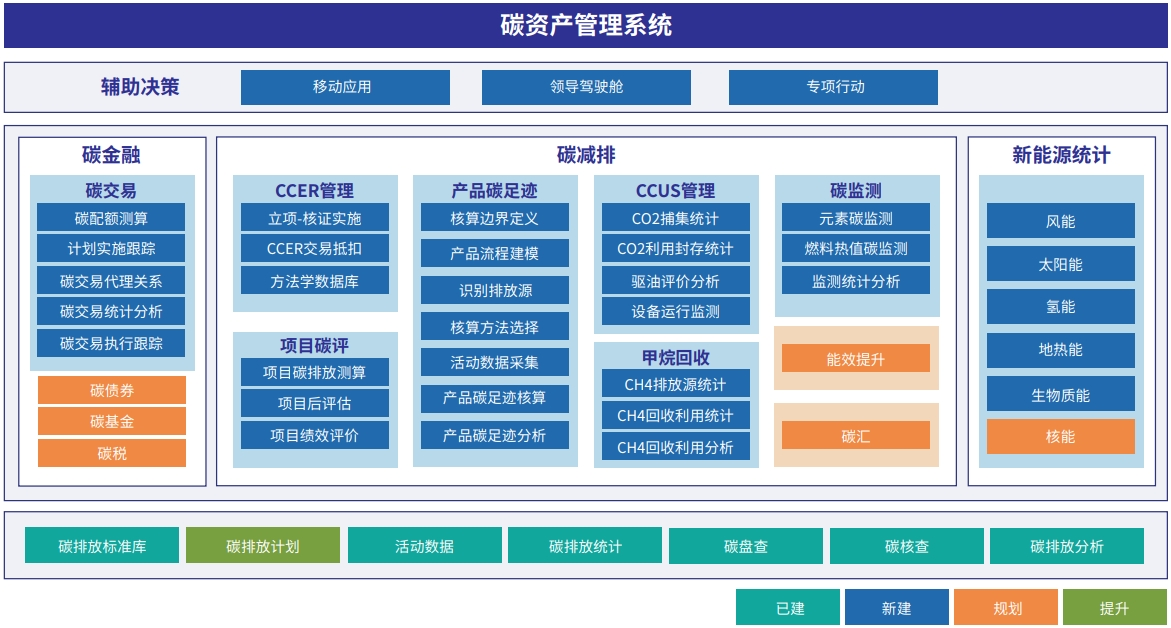The image size is (1171, 628).
Task: Select the orange 核能 block
Action: (x=1060, y=436)
